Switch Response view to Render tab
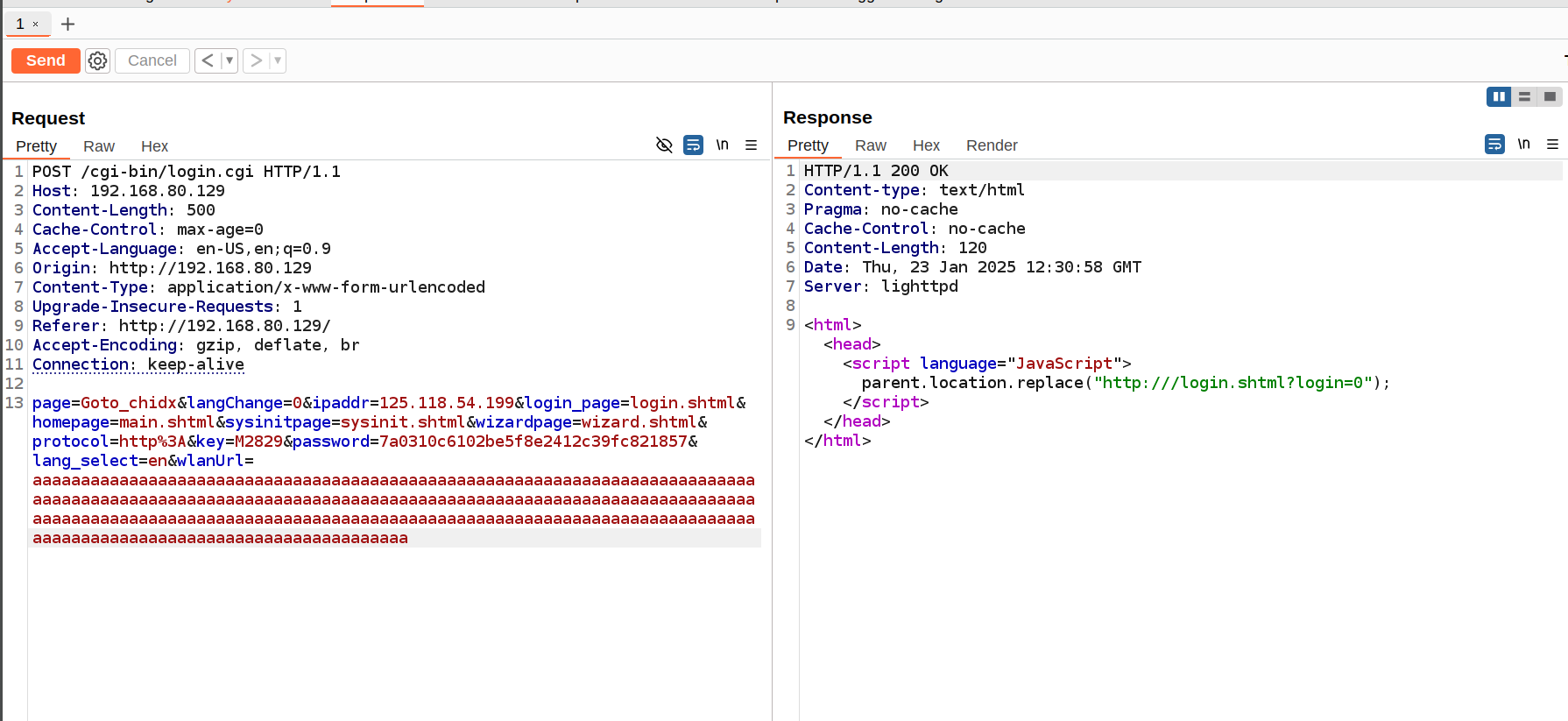The width and height of the screenshot is (1568, 721). coord(992,145)
